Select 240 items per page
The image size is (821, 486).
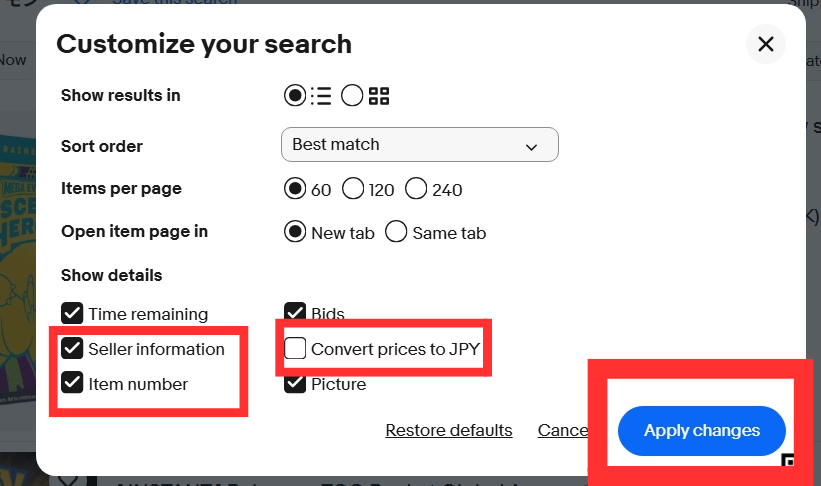tap(416, 189)
